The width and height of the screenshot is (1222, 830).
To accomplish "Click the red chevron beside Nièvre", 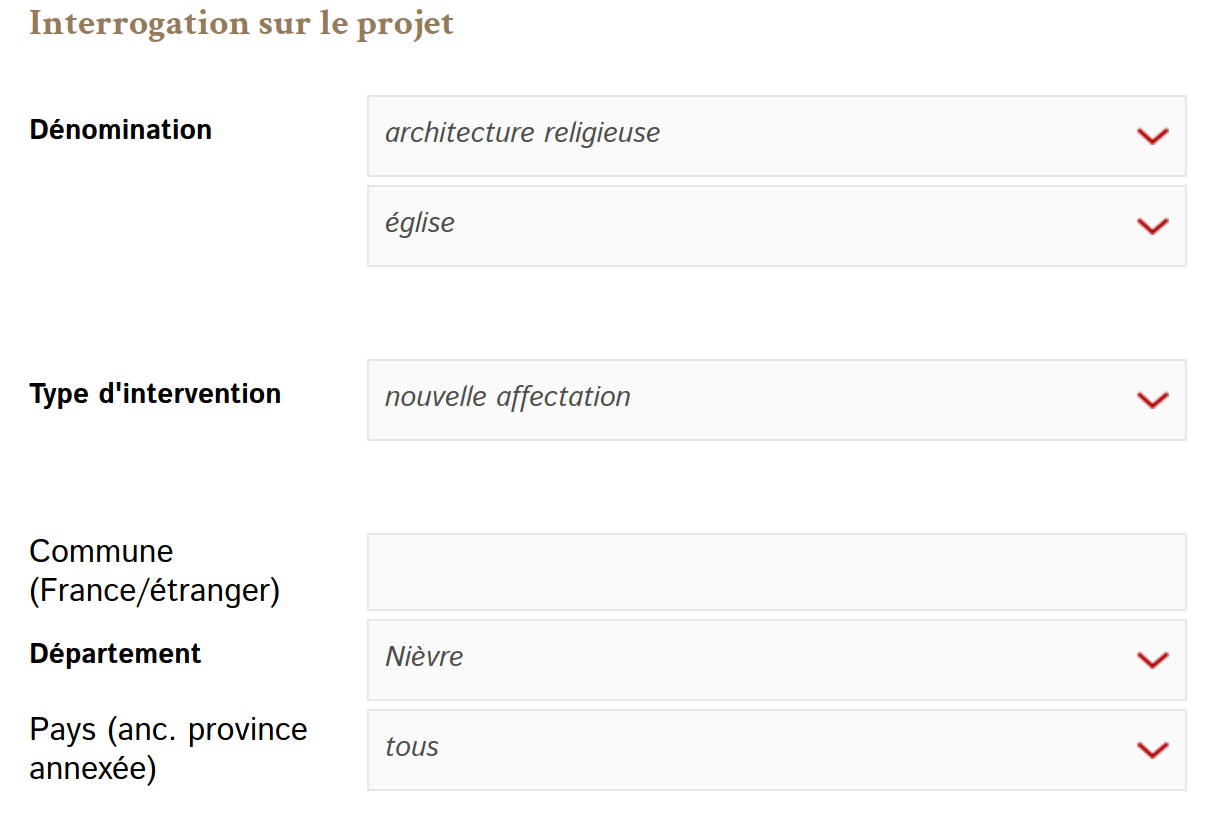I will coord(1152,660).
